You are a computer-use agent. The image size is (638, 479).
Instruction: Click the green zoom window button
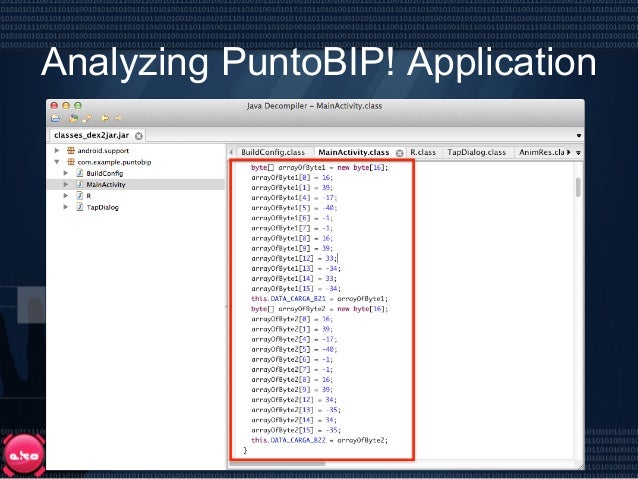[x=78, y=105]
